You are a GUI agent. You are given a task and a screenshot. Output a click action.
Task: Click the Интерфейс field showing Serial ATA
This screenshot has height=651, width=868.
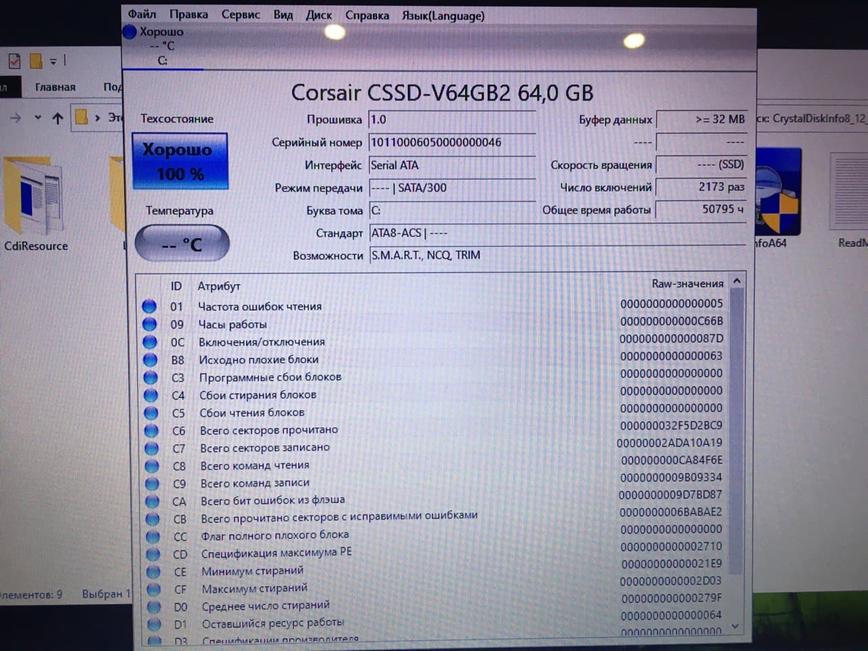[452, 165]
